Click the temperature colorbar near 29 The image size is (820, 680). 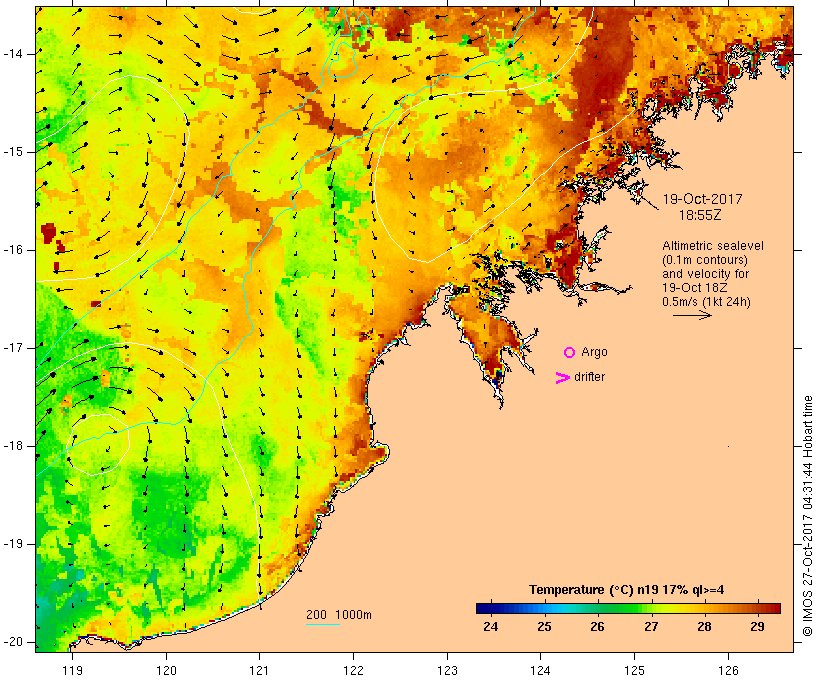[x=758, y=608]
